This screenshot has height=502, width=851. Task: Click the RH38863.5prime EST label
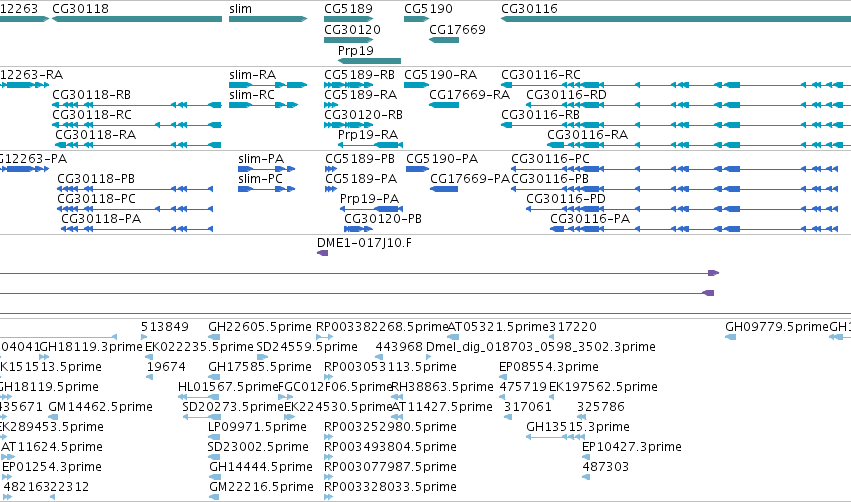pyautogui.click(x=442, y=386)
